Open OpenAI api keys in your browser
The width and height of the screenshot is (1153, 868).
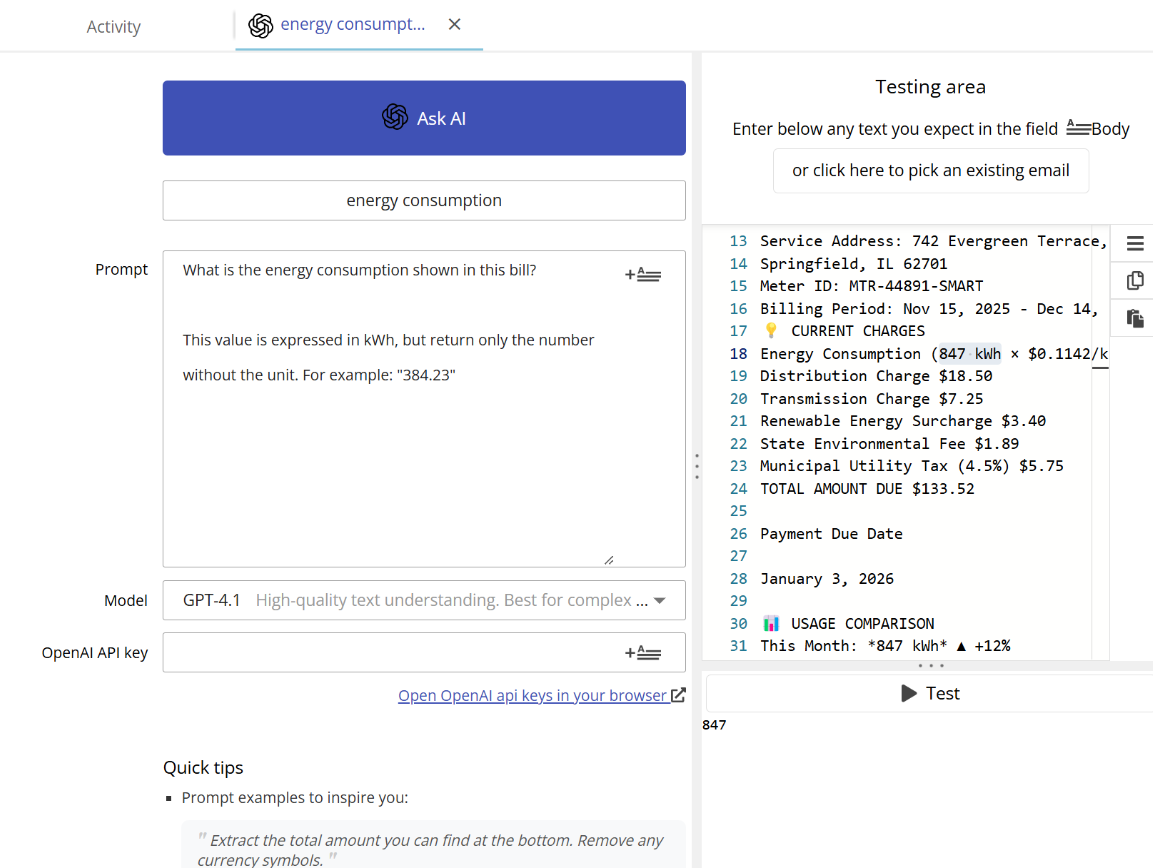click(x=533, y=694)
